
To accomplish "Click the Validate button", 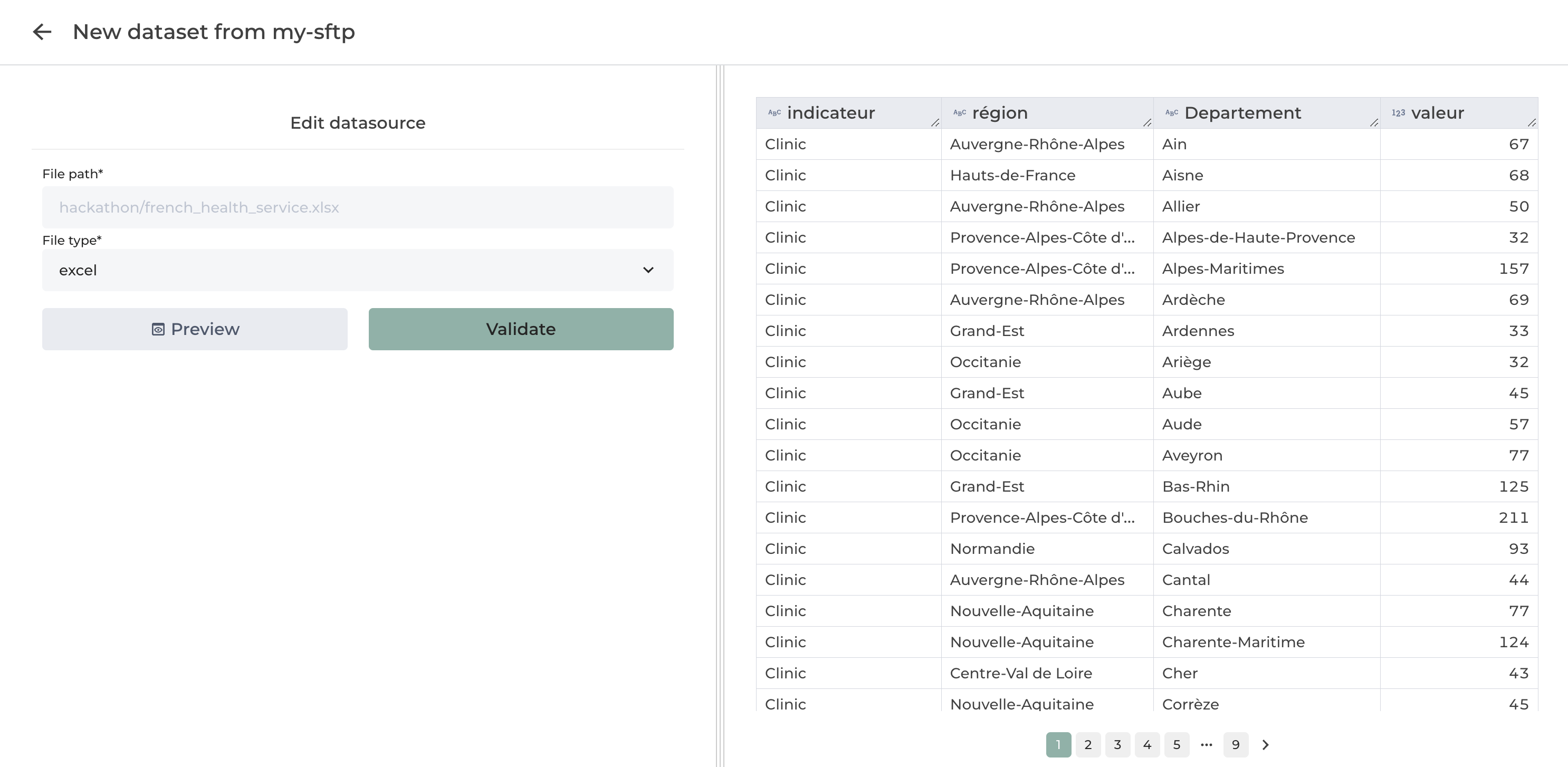I will [521, 329].
